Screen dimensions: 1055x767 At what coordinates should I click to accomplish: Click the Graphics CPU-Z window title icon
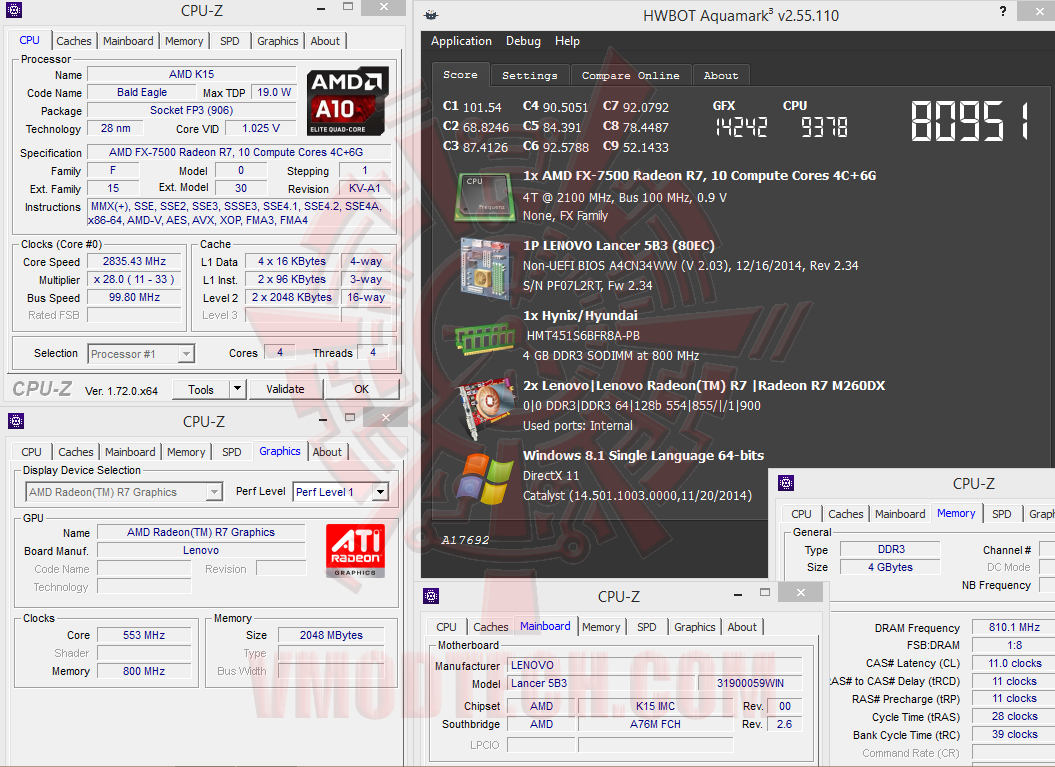click(x=16, y=421)
